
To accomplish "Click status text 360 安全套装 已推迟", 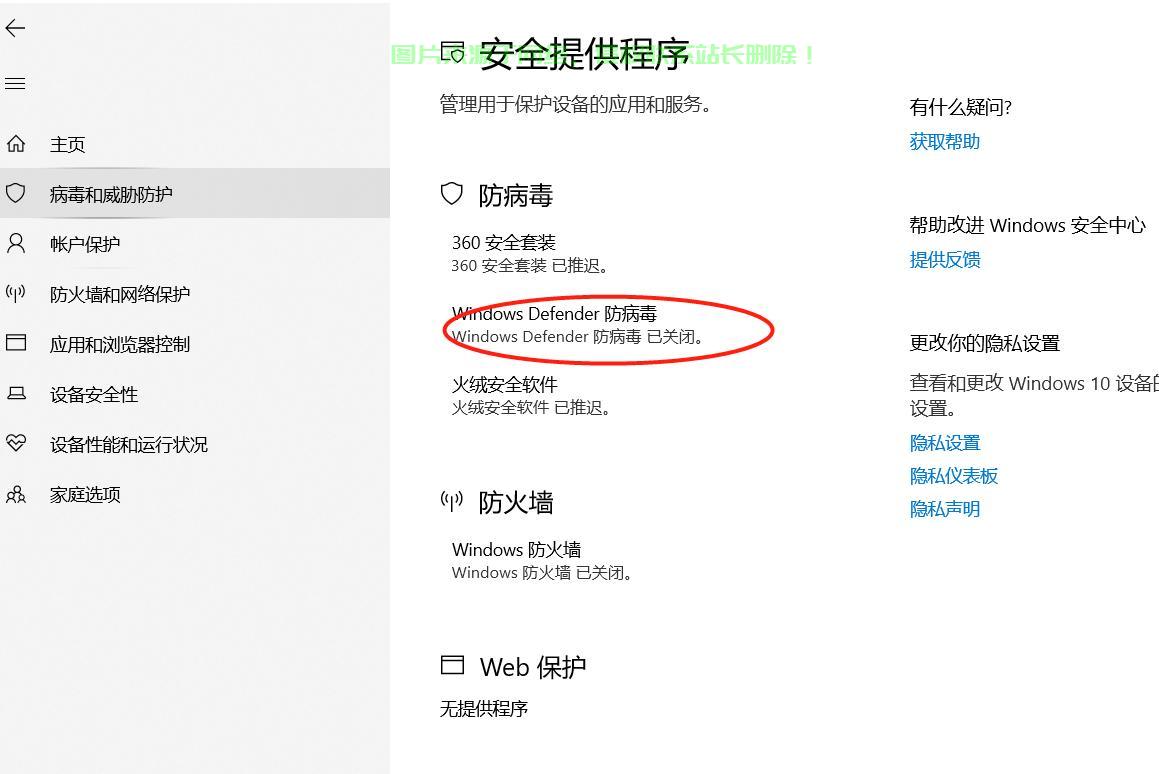I will [530, 265].
